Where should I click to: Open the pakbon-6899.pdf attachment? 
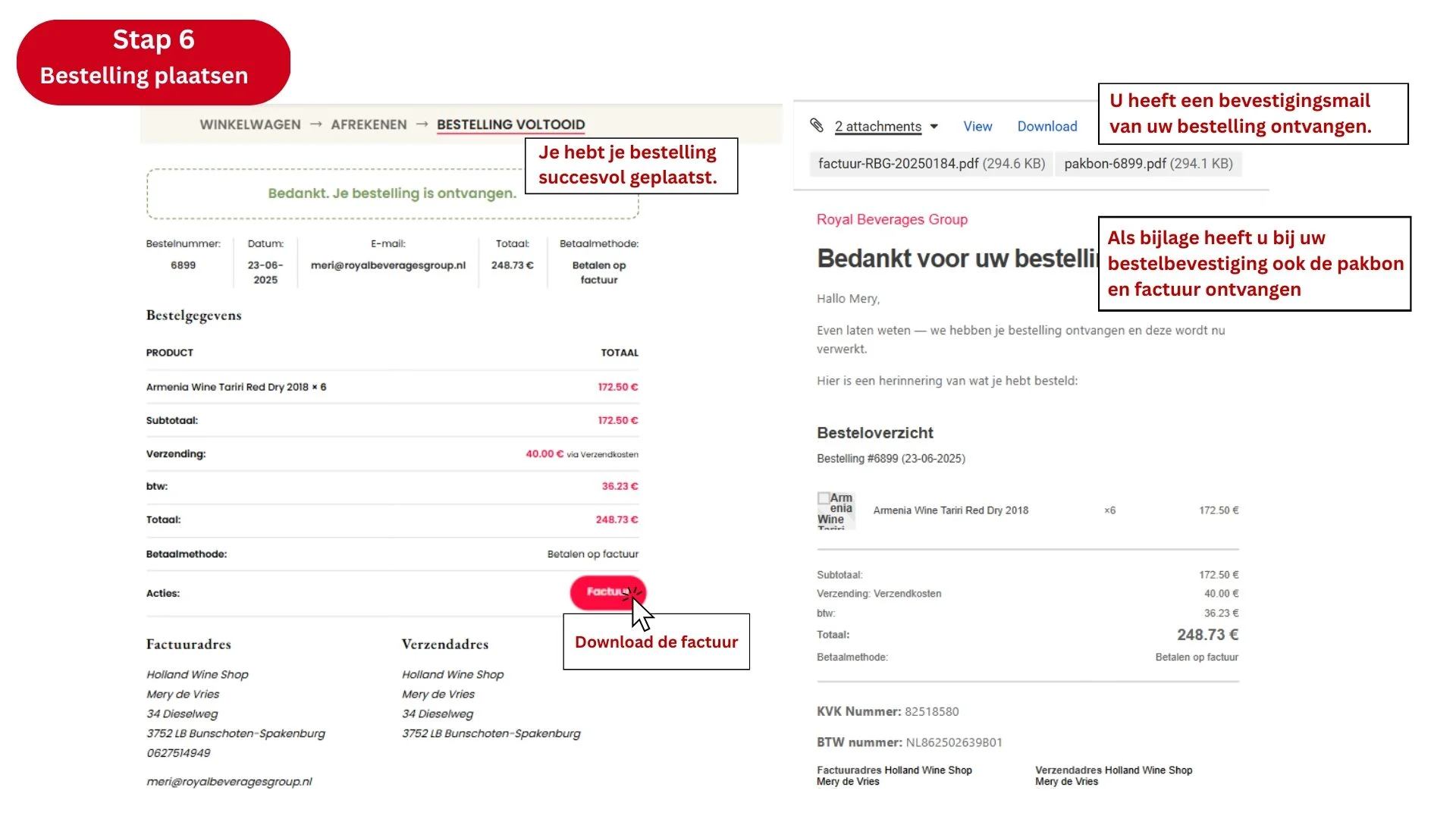point(1147,164)
